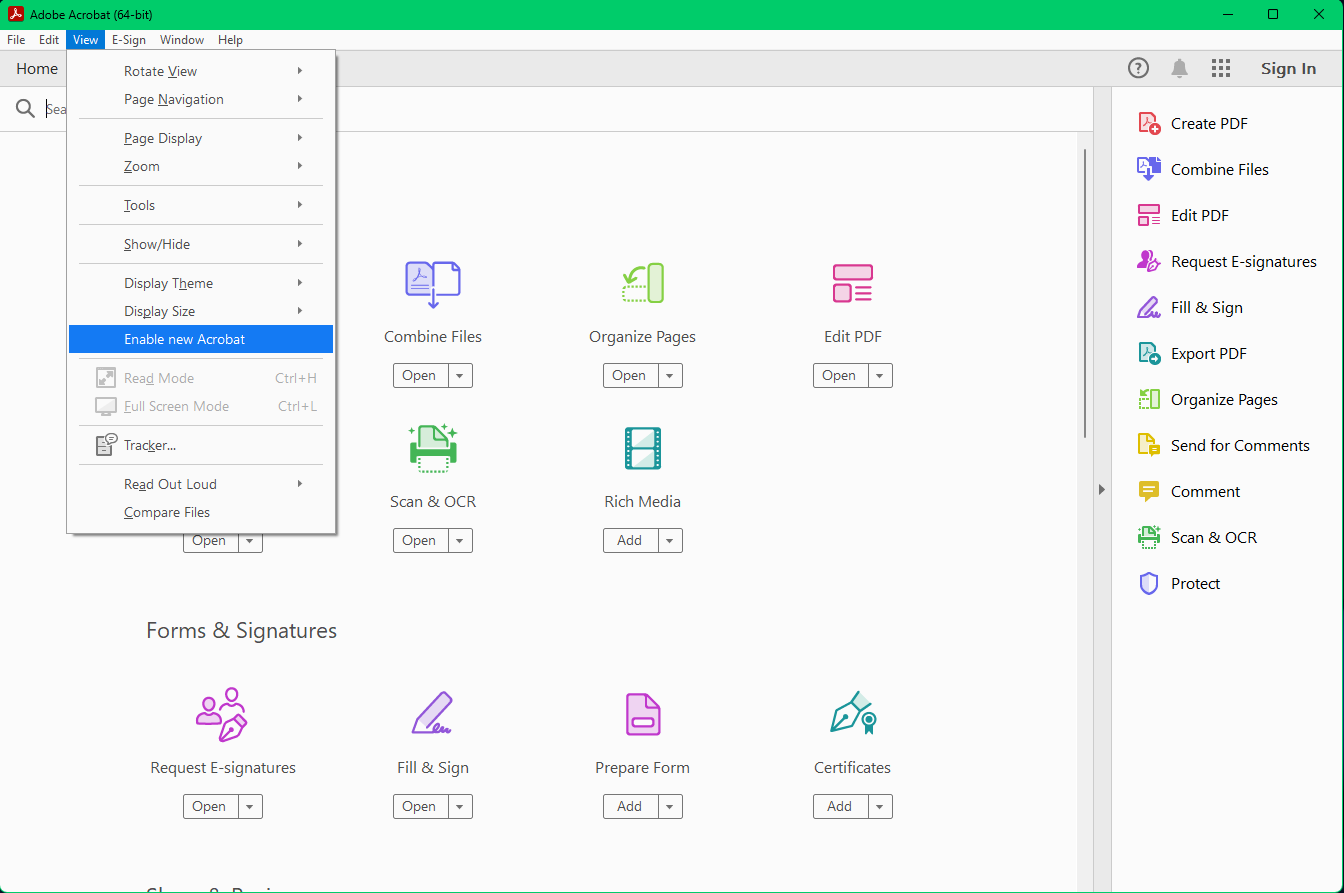Expand dropdown arrow beside Request E-signatures Open
The width and height of the screenshot is (1344, 893).
[249, 806]
